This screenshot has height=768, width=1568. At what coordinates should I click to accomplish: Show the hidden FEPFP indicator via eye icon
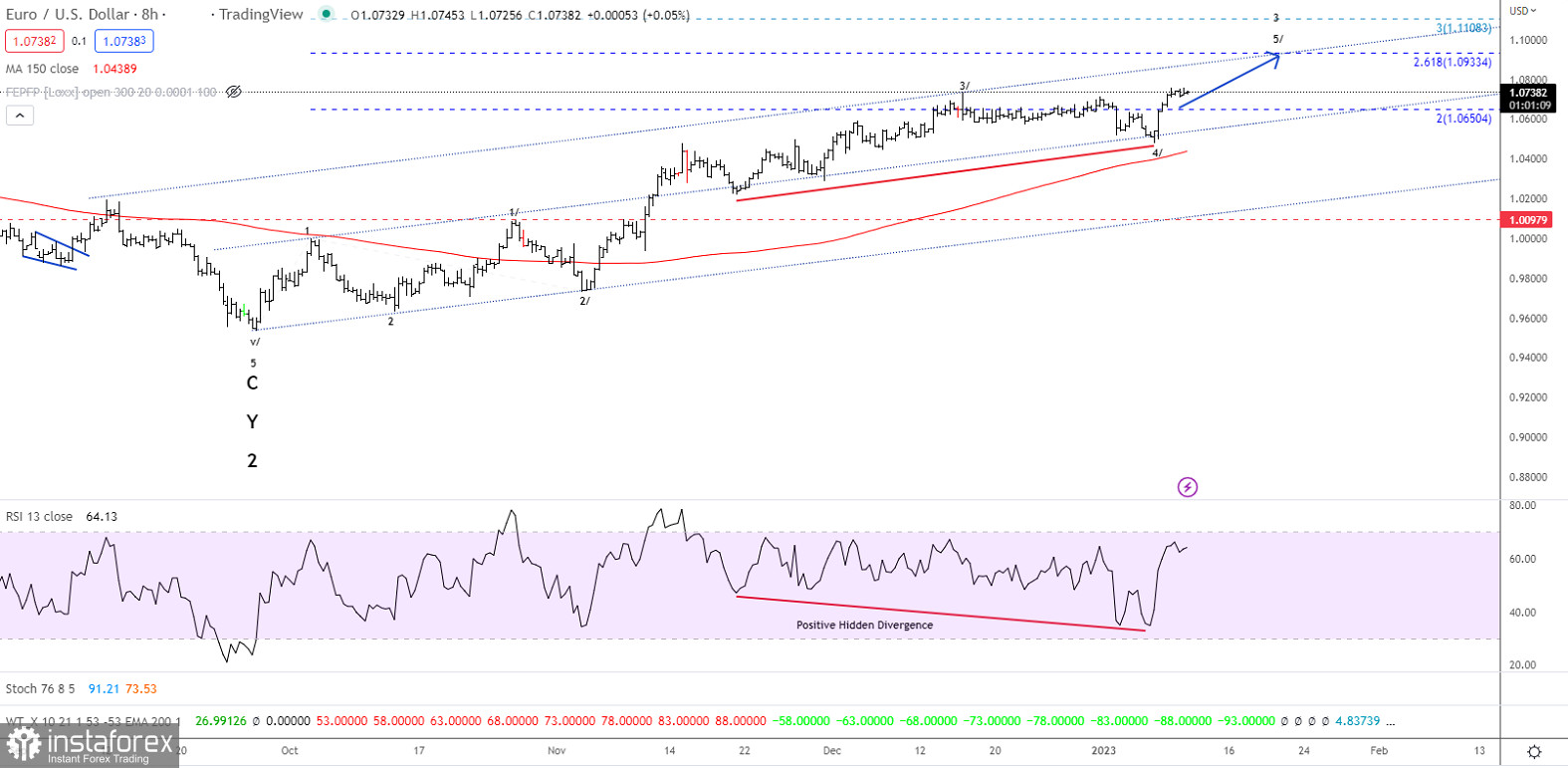coord(233,92)
